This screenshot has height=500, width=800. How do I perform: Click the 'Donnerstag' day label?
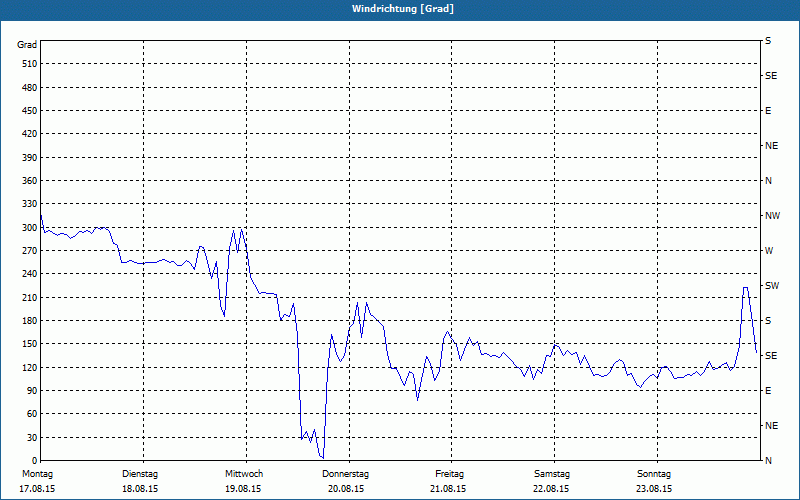(345, 474)
